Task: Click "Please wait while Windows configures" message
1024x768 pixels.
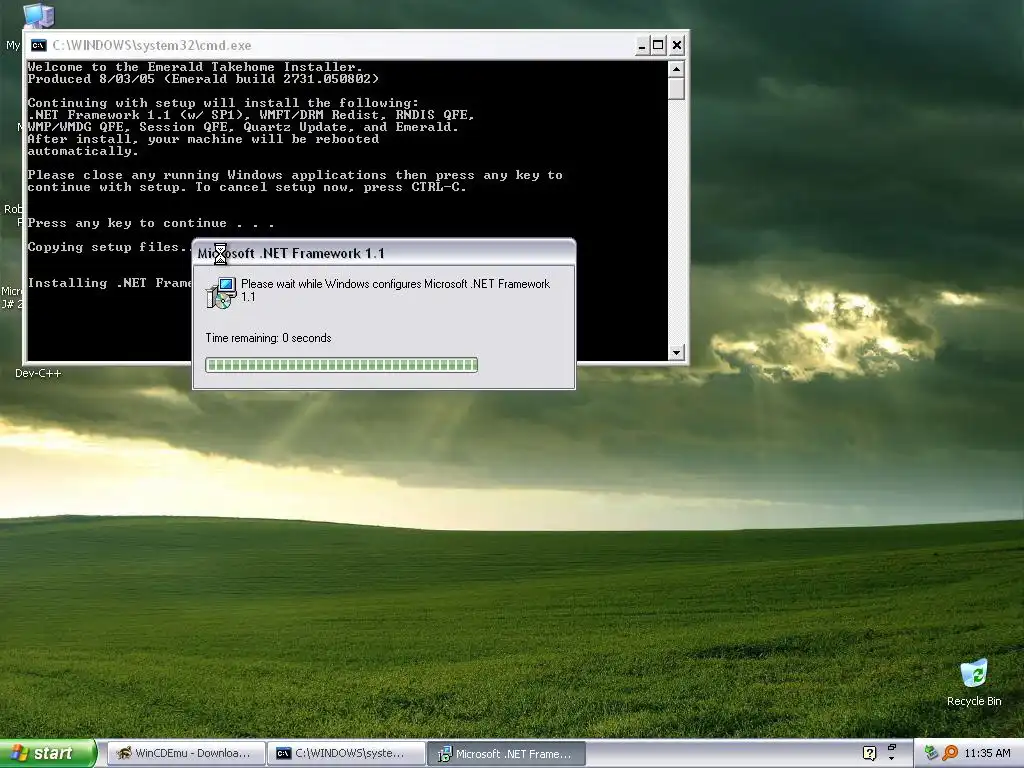Action: 396,290
